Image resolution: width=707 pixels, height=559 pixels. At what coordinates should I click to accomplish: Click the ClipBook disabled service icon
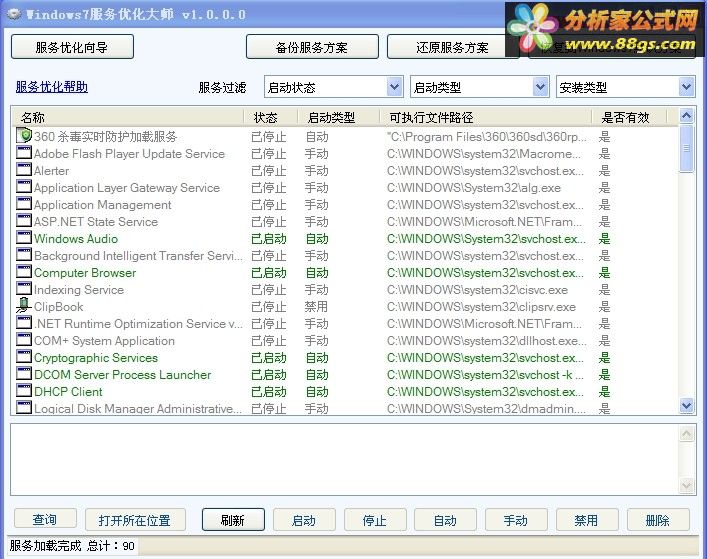click(24, 305)
